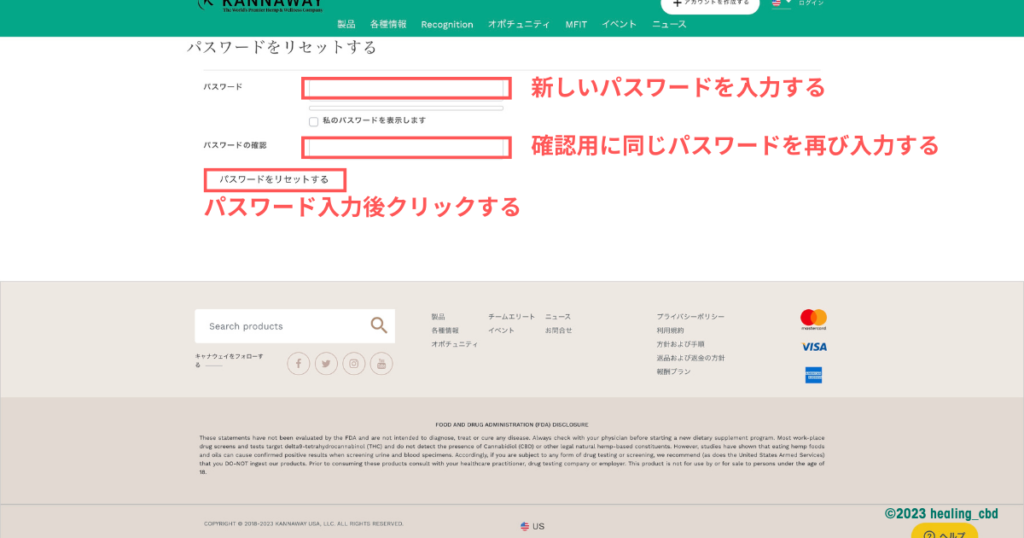The width and height of the screenshot is (1024, 538).
Task: Click the create account button with plus
Action: click(710, 4)
